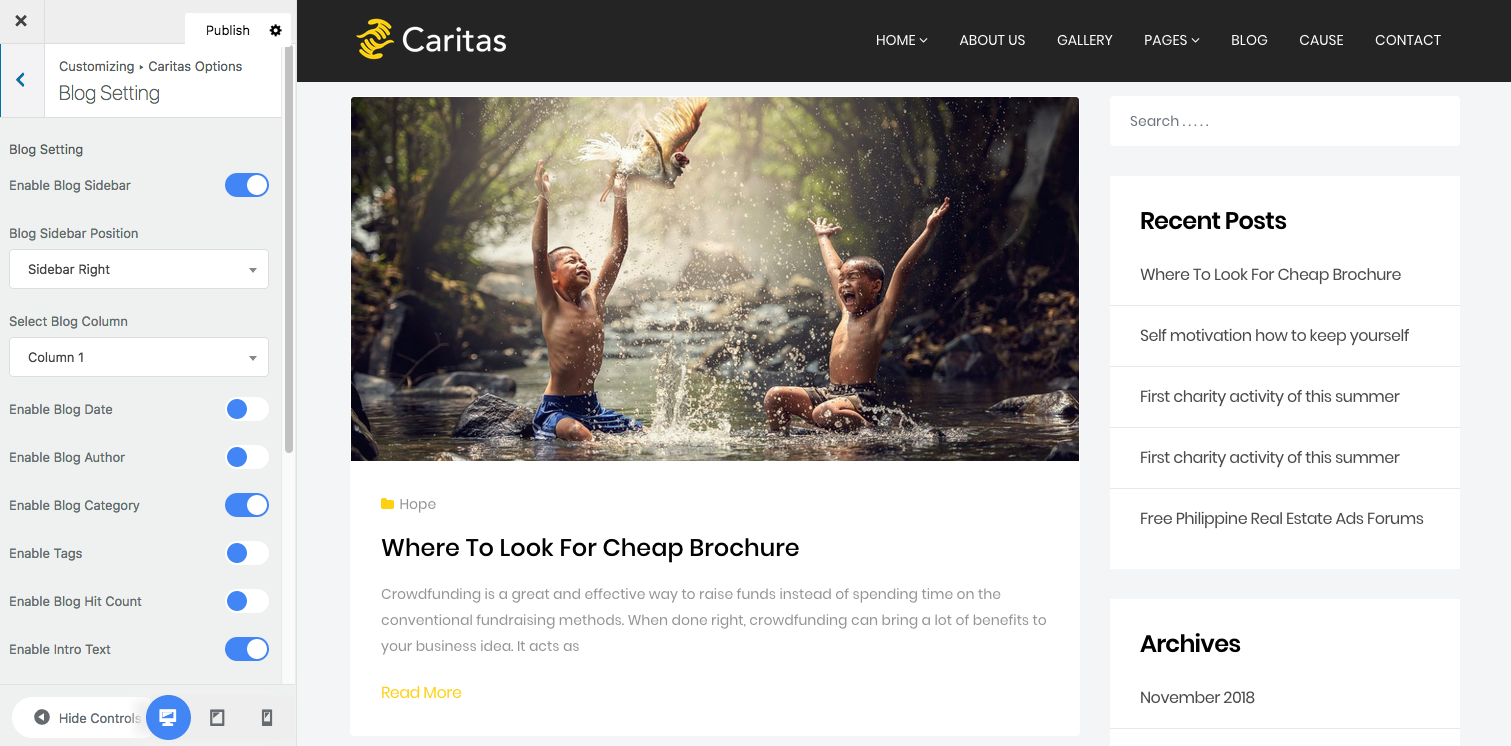1511x746 pixels.
Task: Open Blog Sidebar Position dropdown
Action: tap(139, 269)
